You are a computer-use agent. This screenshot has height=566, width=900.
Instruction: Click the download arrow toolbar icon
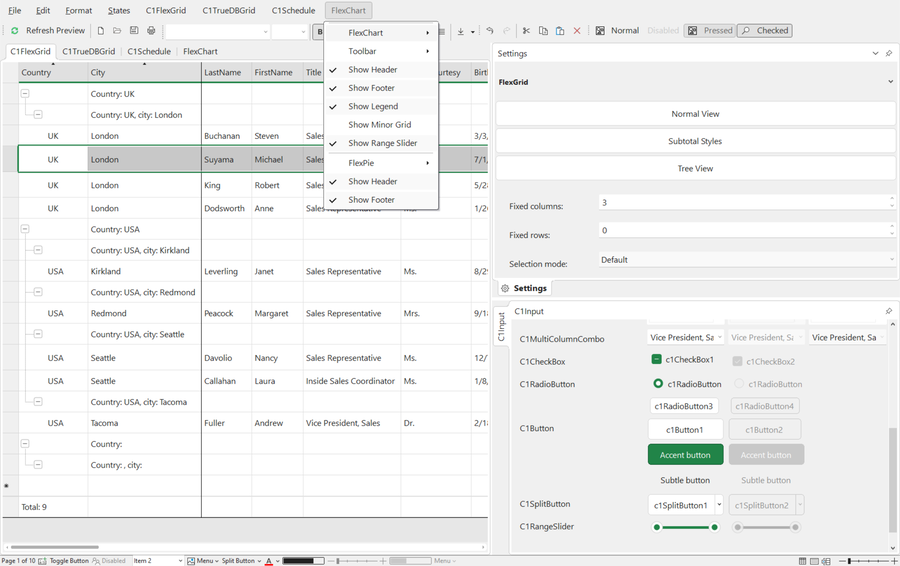tap(460, 31)
